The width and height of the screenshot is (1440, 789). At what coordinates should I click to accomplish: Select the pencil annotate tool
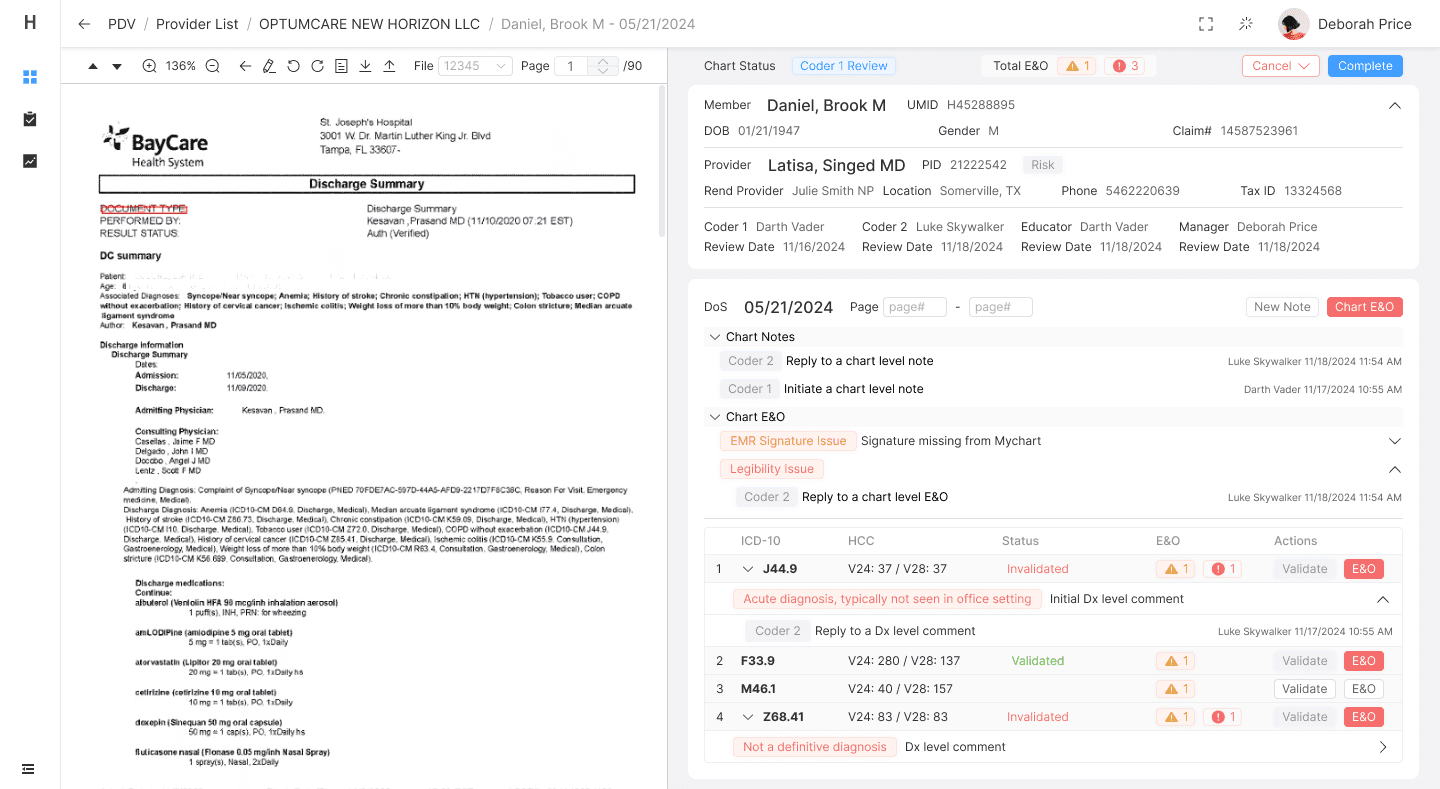click(x=268, y=66)
